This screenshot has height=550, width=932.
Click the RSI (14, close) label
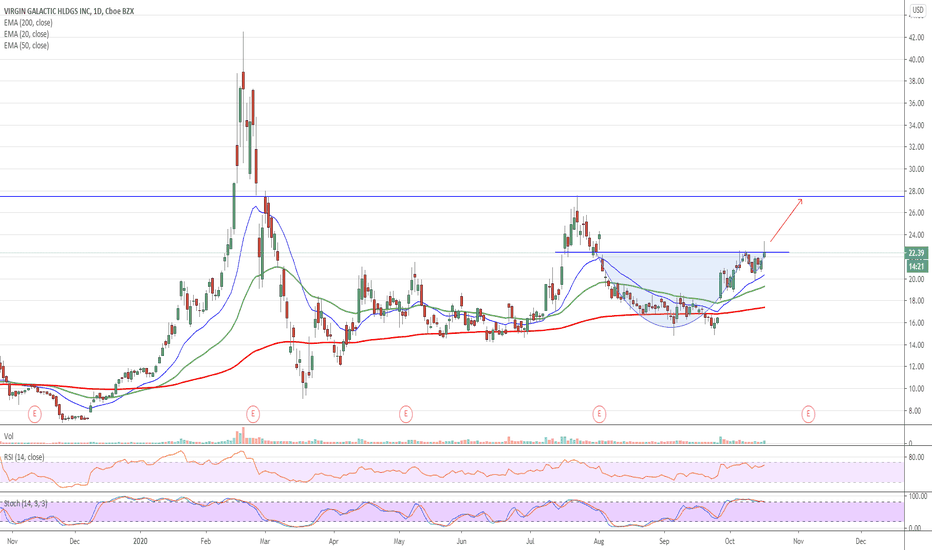(x=24, y=457)
